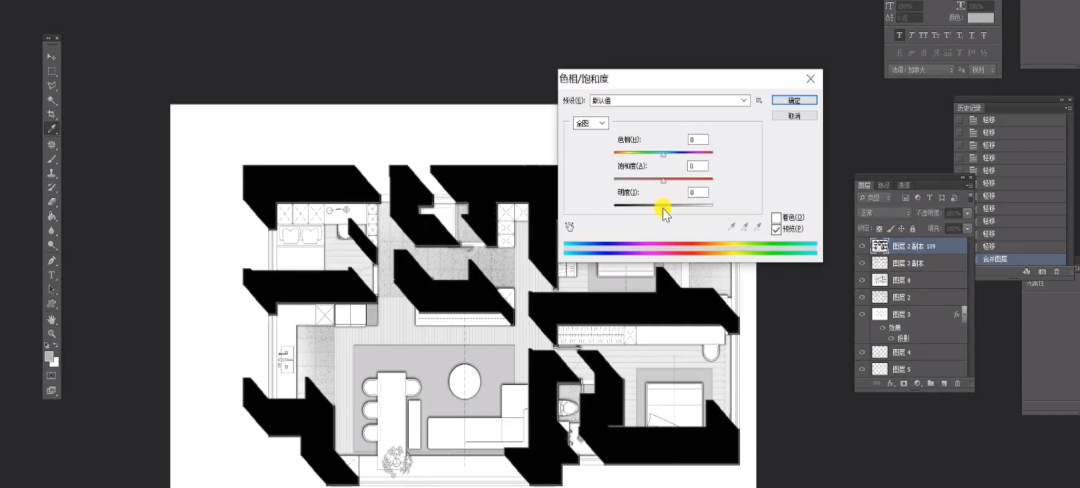Viewport: 1080px width, 488px height.
Task: Select the Healing Brush tool
Action: (x=52, y=145)
